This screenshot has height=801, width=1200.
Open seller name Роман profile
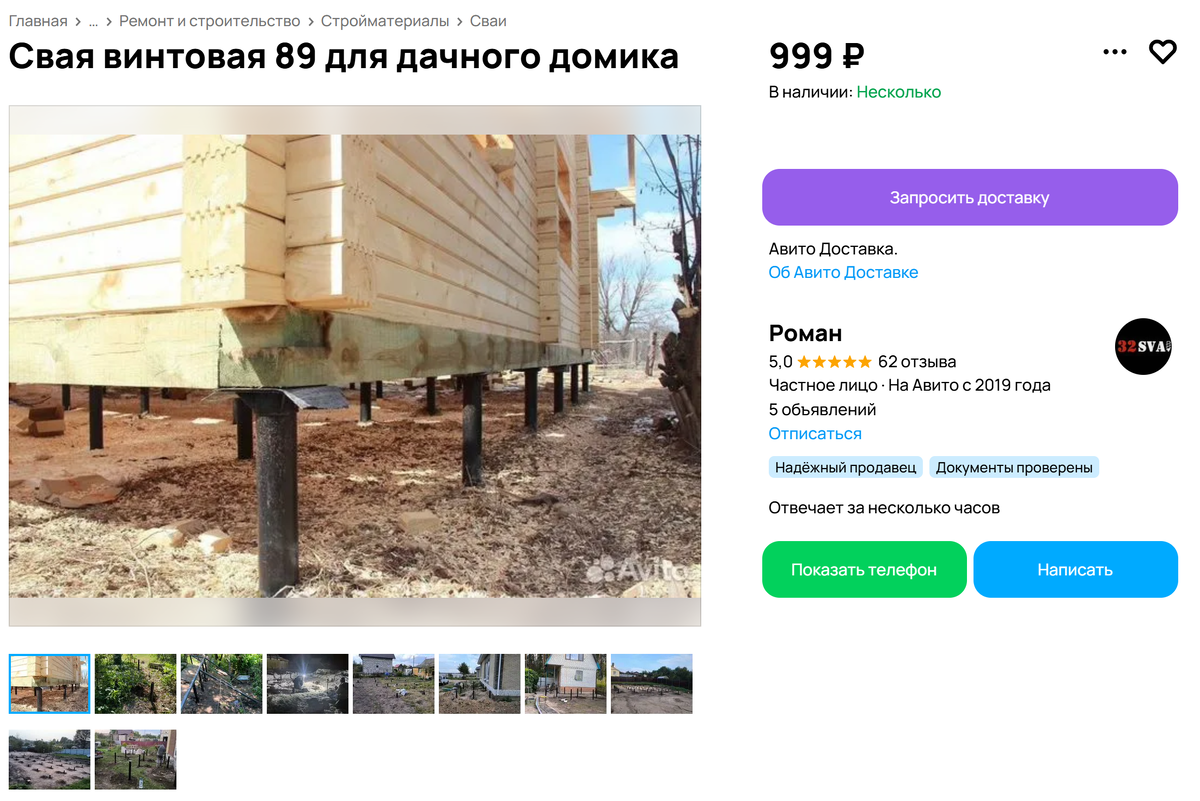[x=806, y=333]
